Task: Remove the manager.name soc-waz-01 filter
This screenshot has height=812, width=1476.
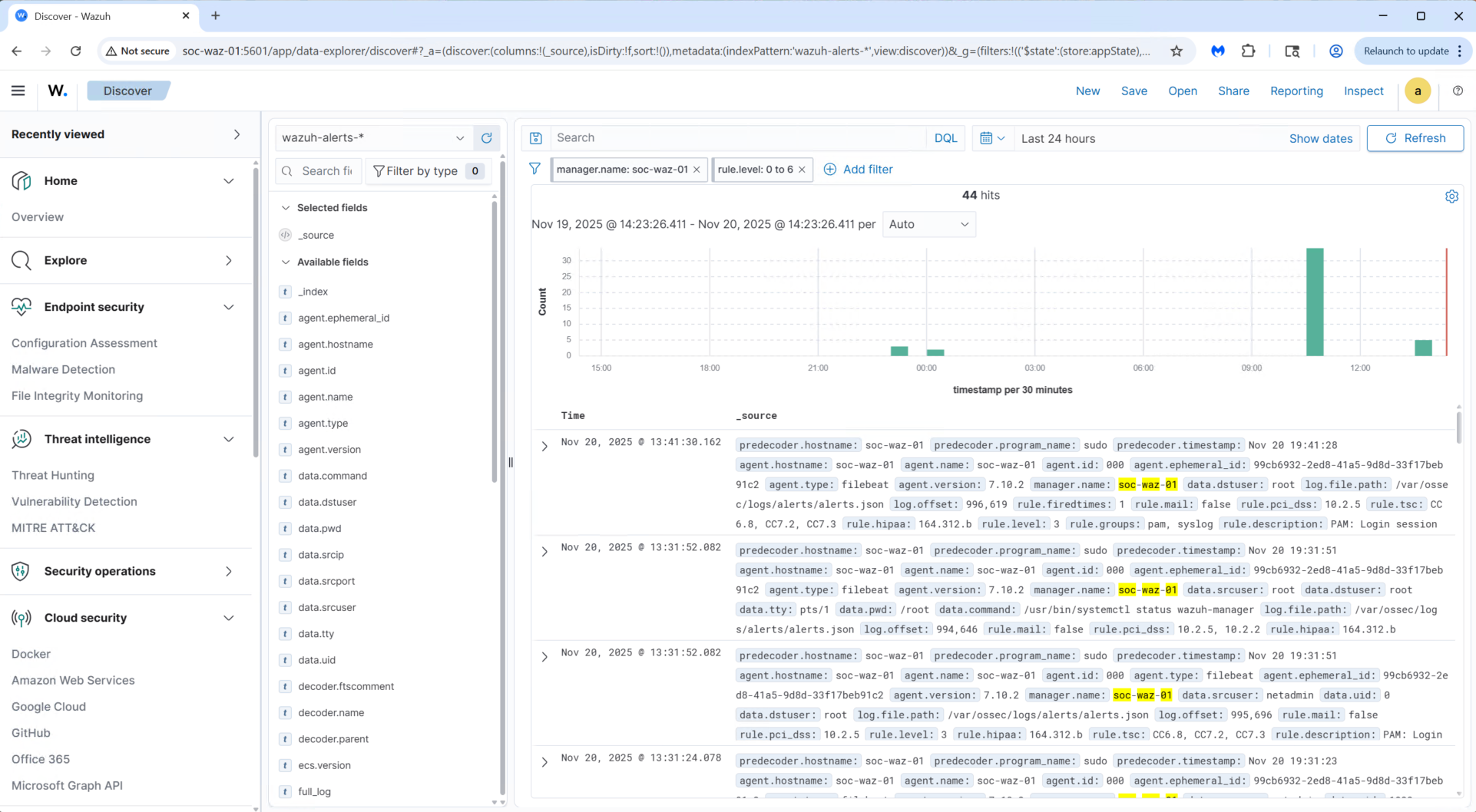Action: pos(697,170)
